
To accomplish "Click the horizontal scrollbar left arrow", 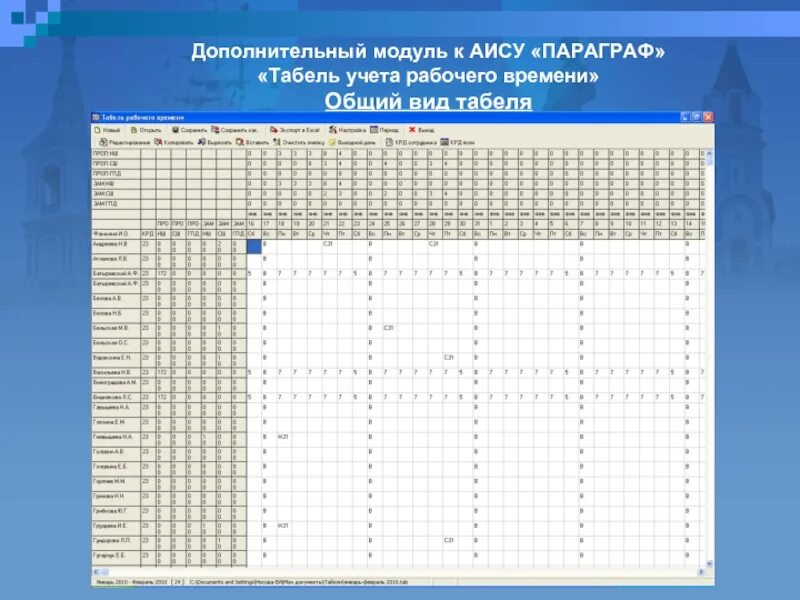I will coord(97,572).
